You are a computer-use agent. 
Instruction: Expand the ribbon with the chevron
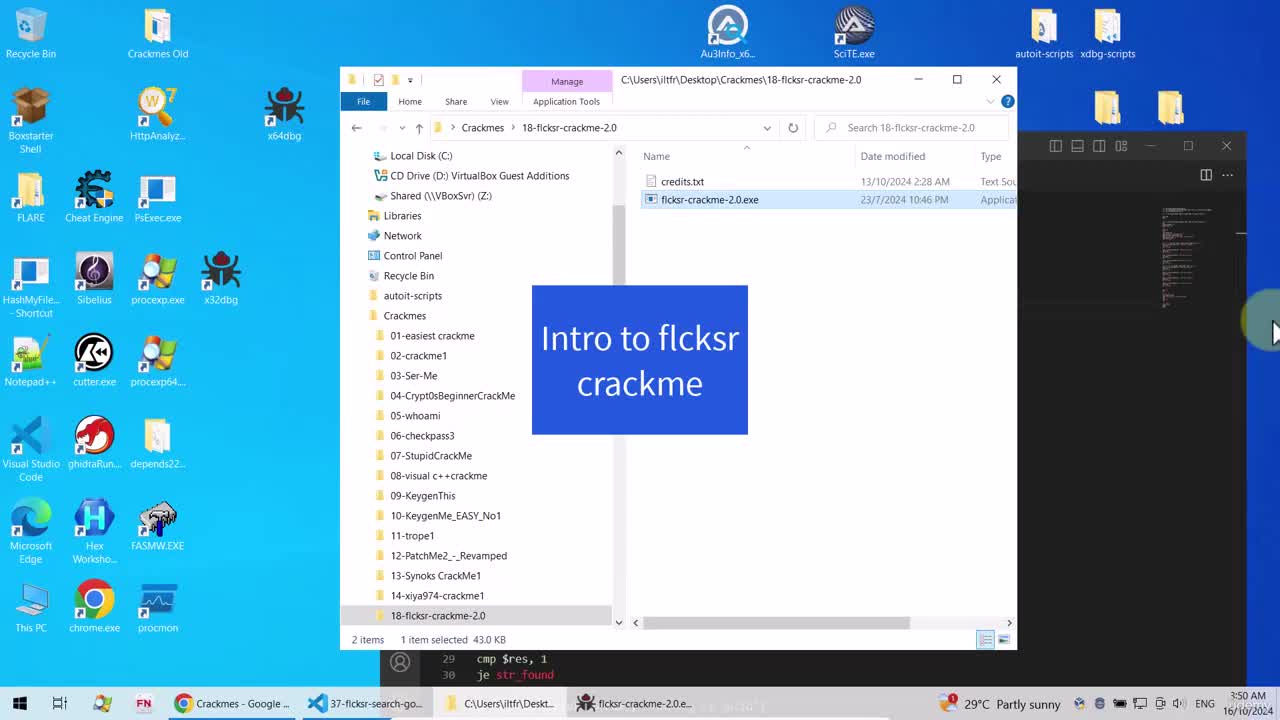[991, 101]
